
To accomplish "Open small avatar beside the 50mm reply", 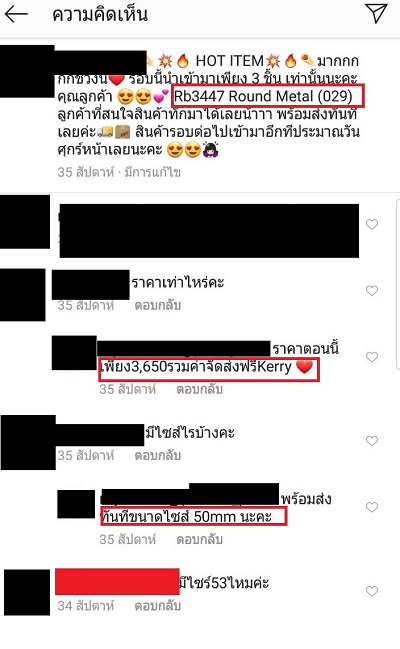I will pos(76,504).
